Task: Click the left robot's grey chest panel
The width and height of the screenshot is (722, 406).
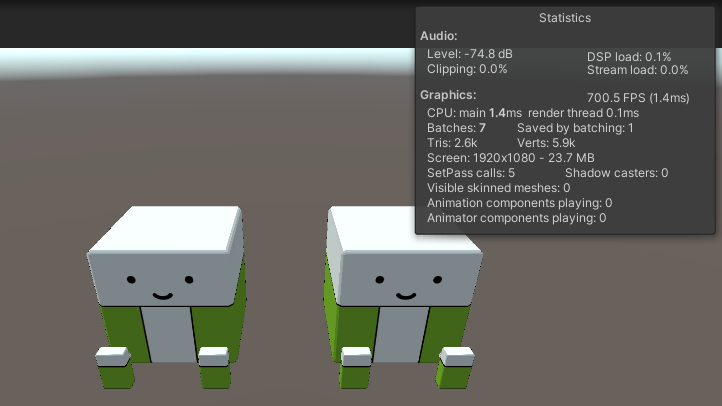Action: tap(169, 334)
